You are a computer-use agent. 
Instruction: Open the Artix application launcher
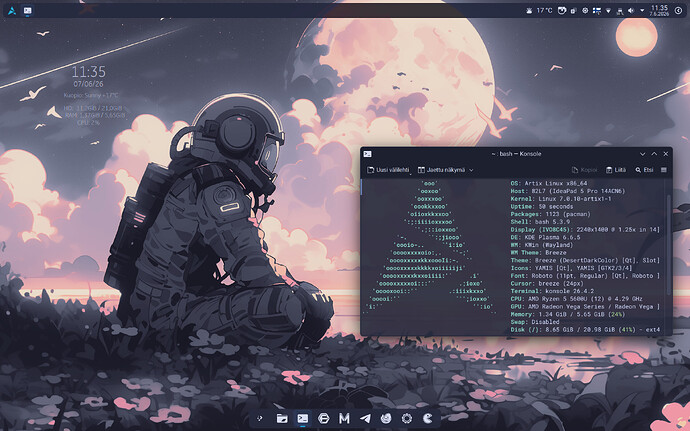coord(12,11)
